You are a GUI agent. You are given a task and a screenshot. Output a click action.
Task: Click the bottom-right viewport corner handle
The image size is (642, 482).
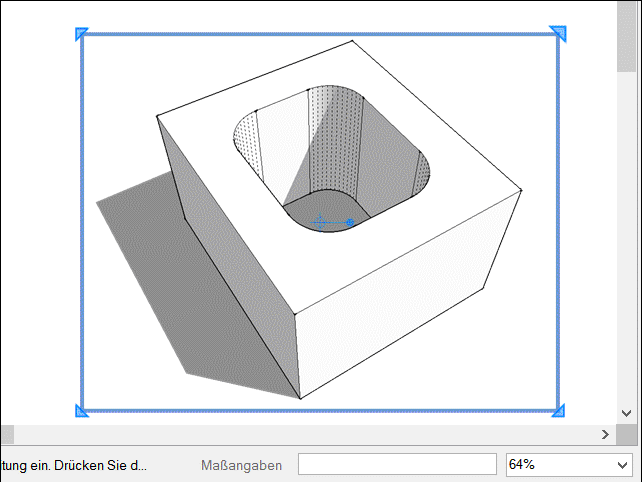click(x=558, y=409)
